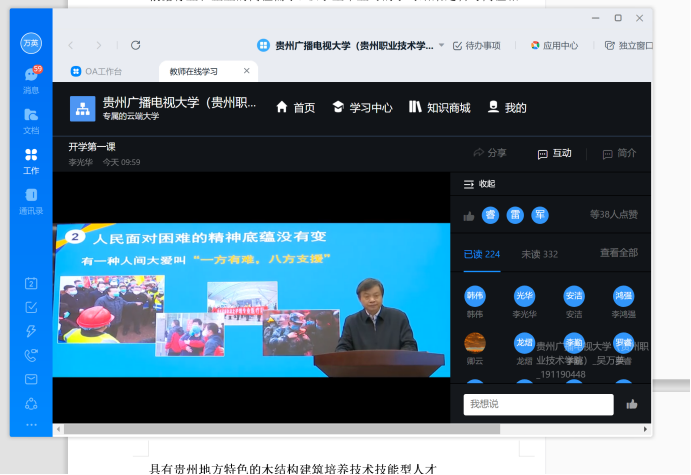Click the 我想说 comment input field
This screenshot has width=691, height=475.
538,404
